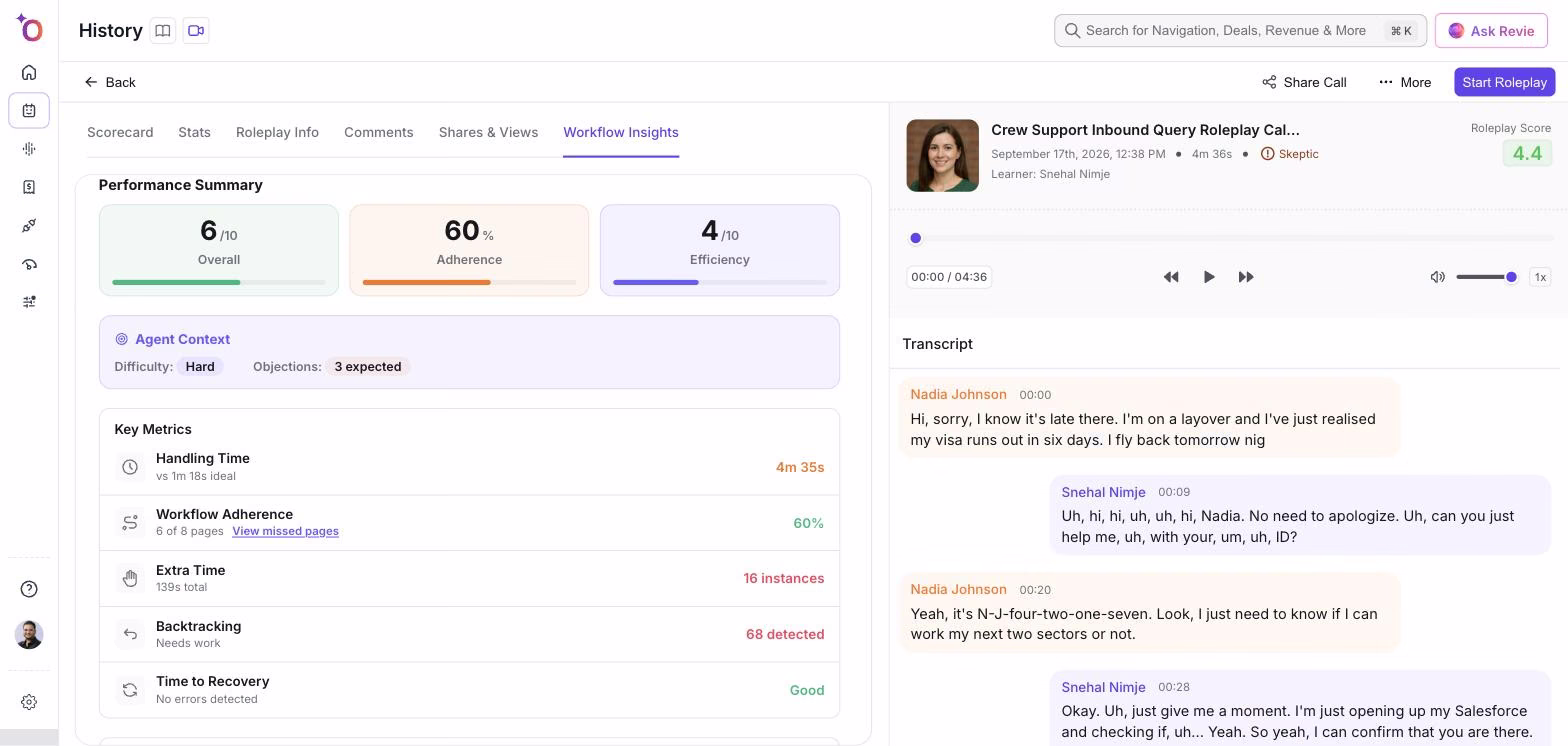Focus the global search field
The image size is (1568, 746).
coord(1240,31)
